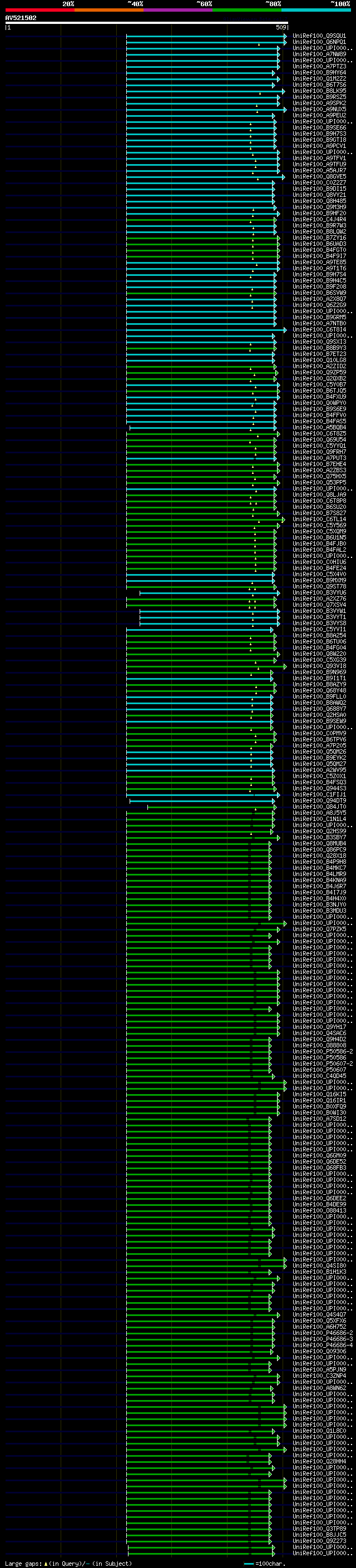Screen dimensions: 356x1568
Task: Select hit UniRef100_Q16KI5
Action: 319,1095
